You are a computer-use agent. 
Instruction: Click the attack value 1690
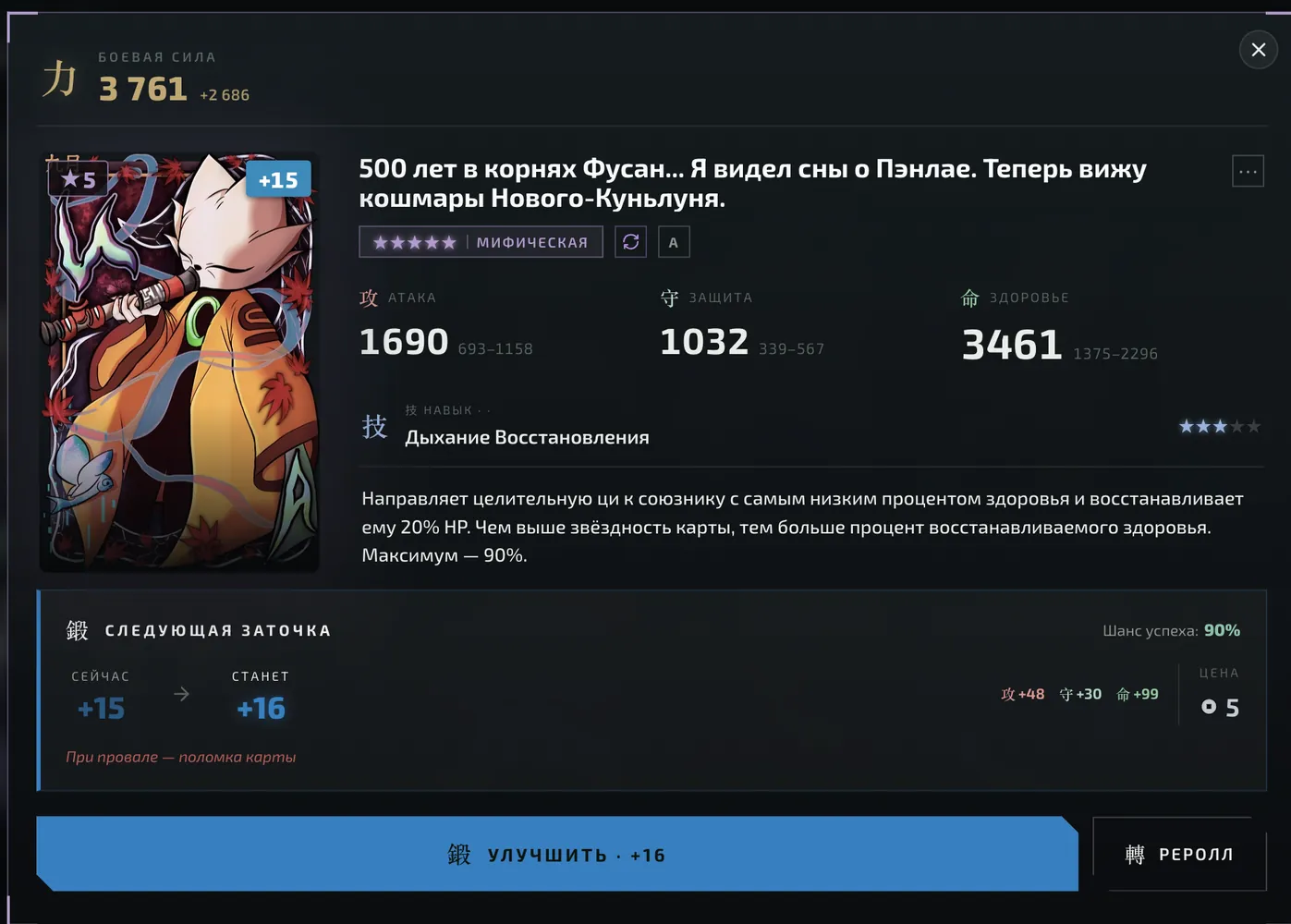[x=404, y=342]
